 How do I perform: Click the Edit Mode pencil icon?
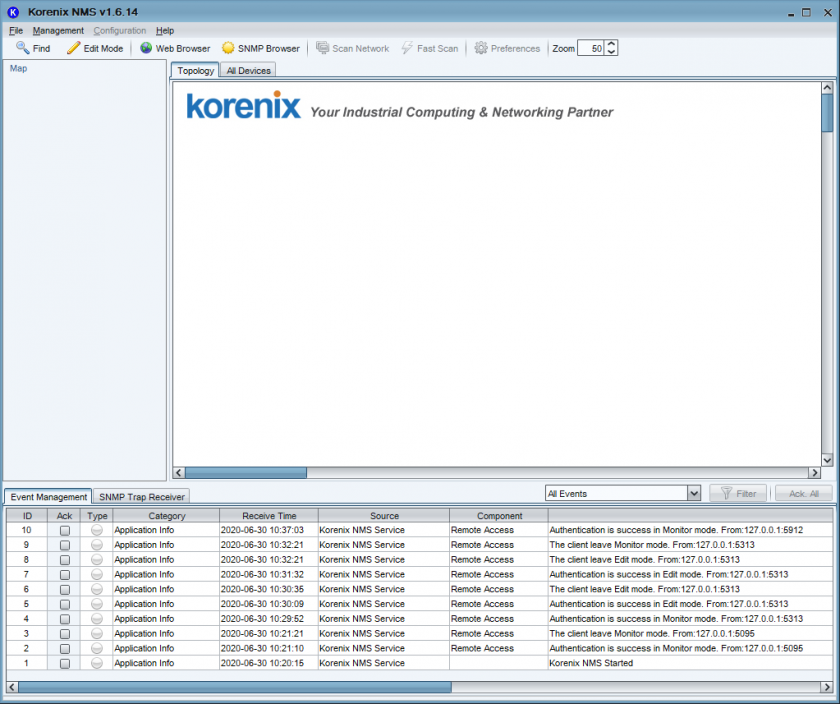pyautogui.click(x=73, y=48)
